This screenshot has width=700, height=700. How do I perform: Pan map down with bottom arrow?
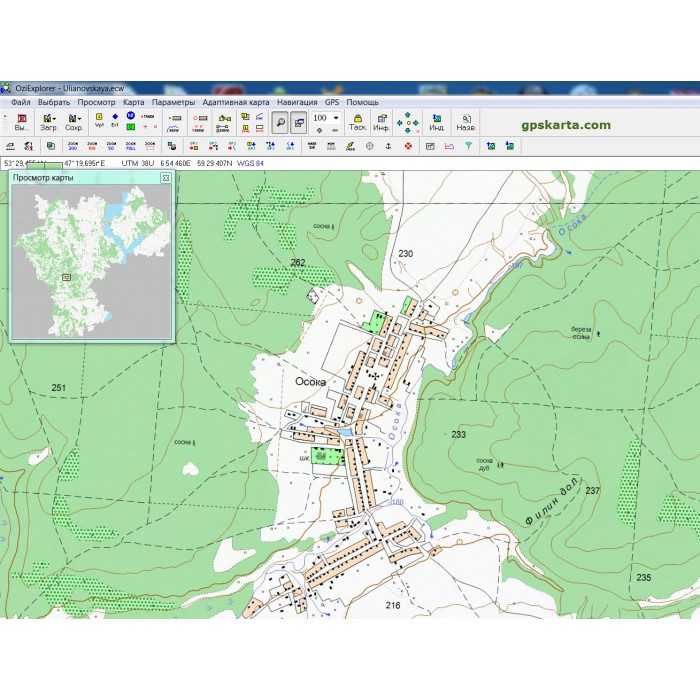coord(408,130)
